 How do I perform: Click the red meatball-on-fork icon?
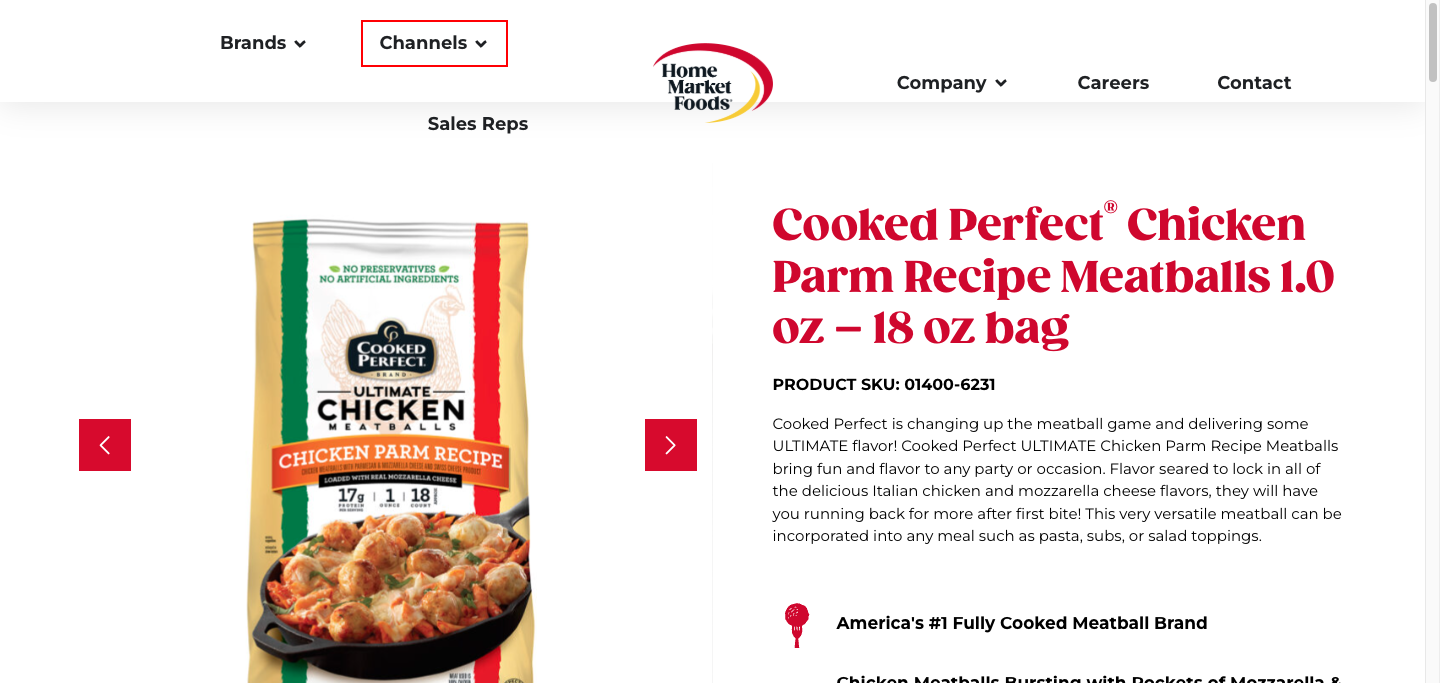click(x=796, y=624)
